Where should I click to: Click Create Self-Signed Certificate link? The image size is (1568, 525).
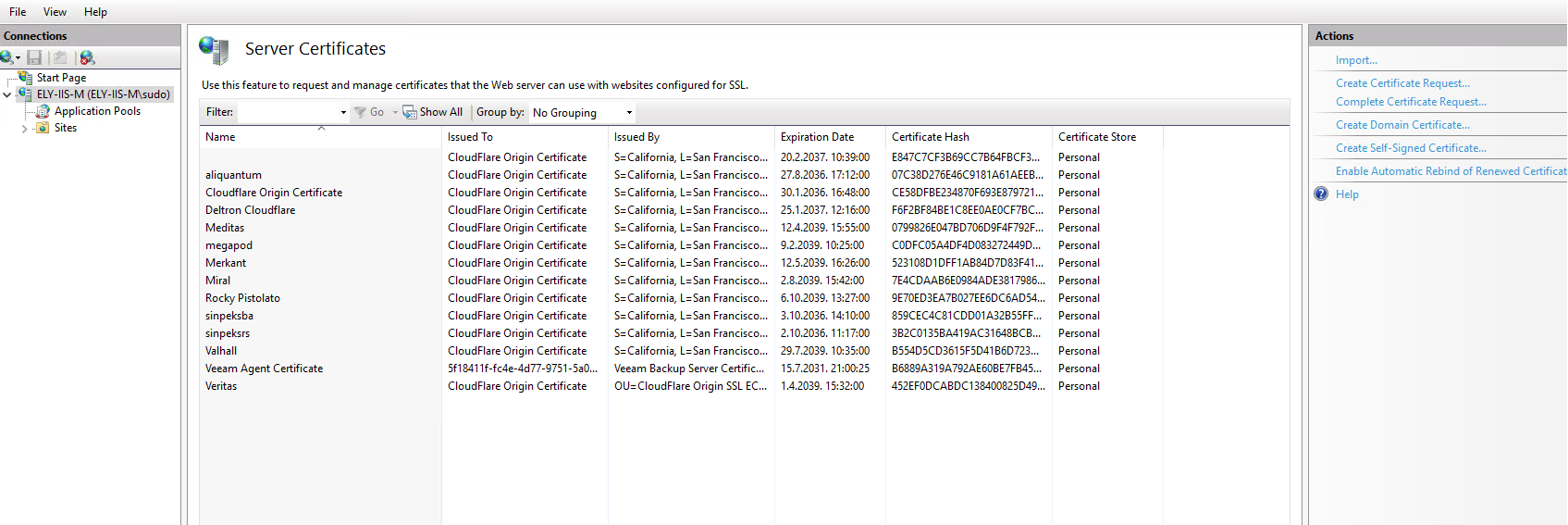coord(1411,148)
